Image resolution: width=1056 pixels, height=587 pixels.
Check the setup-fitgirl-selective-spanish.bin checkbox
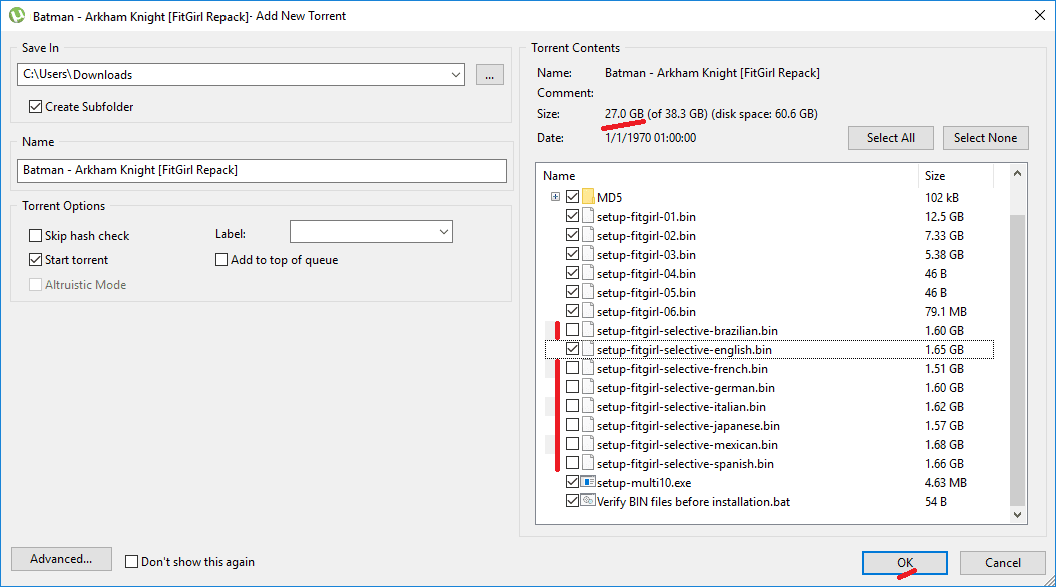click(x=572, y=463)
